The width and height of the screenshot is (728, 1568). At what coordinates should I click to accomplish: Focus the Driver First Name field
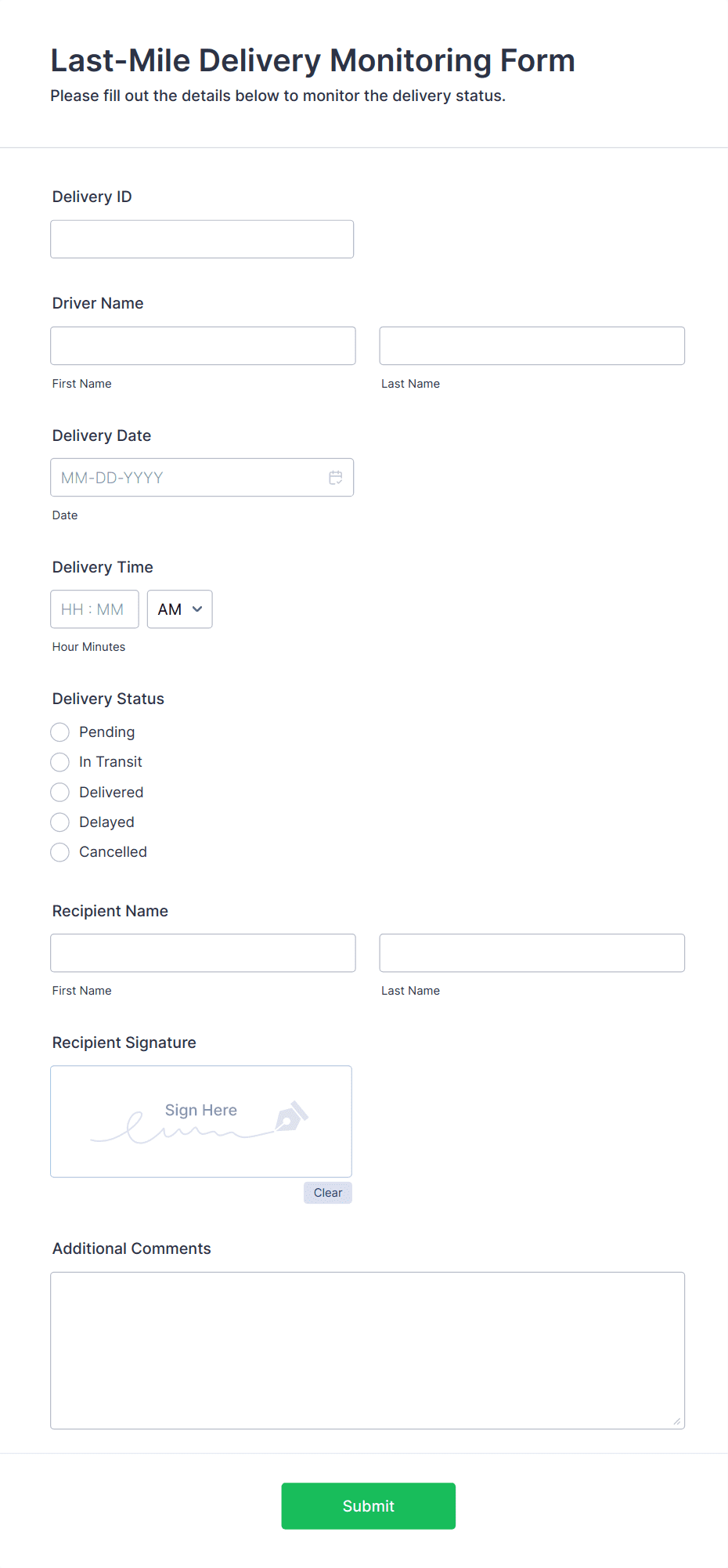point(203,345)
